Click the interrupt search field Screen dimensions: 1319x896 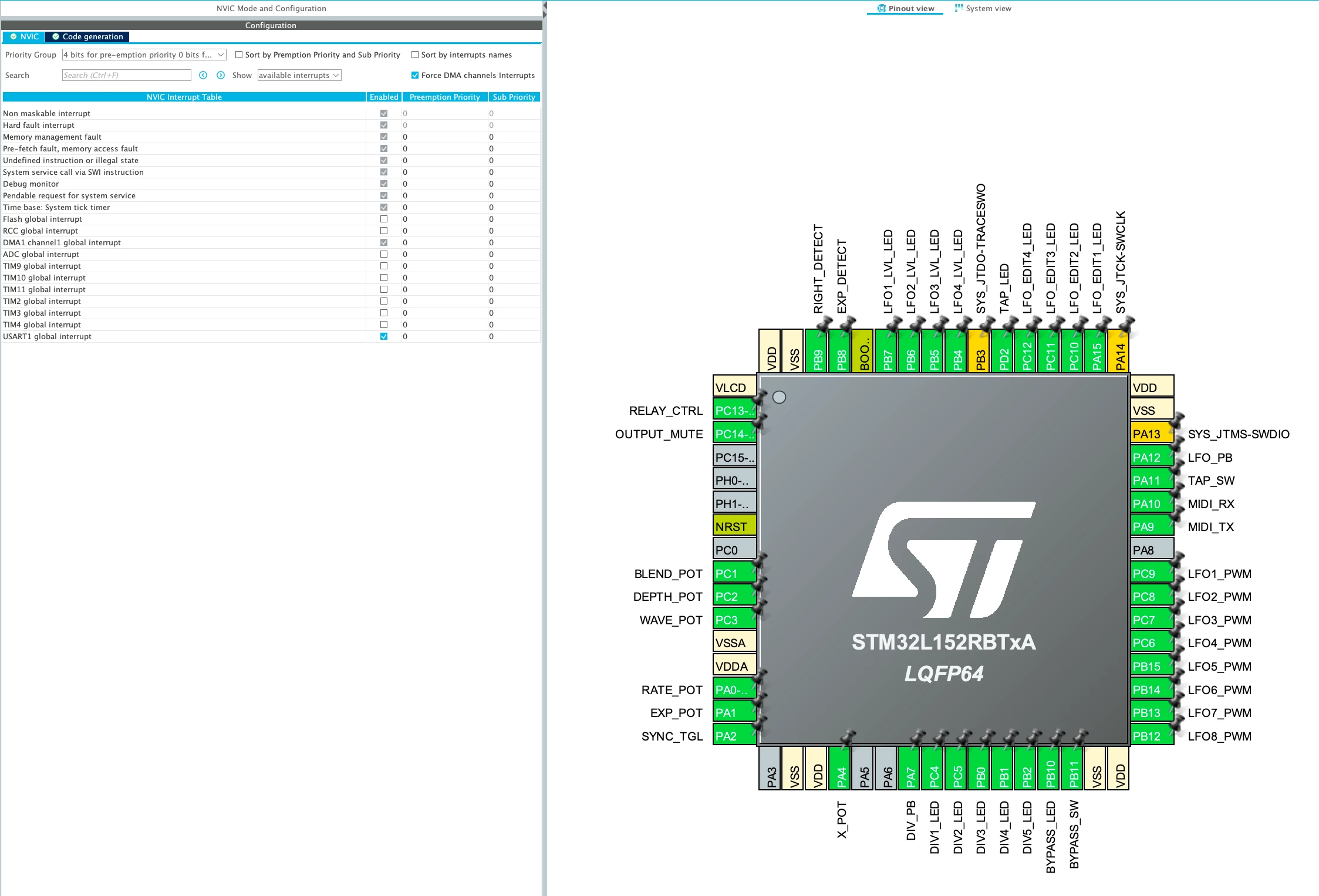click(126, 75)
